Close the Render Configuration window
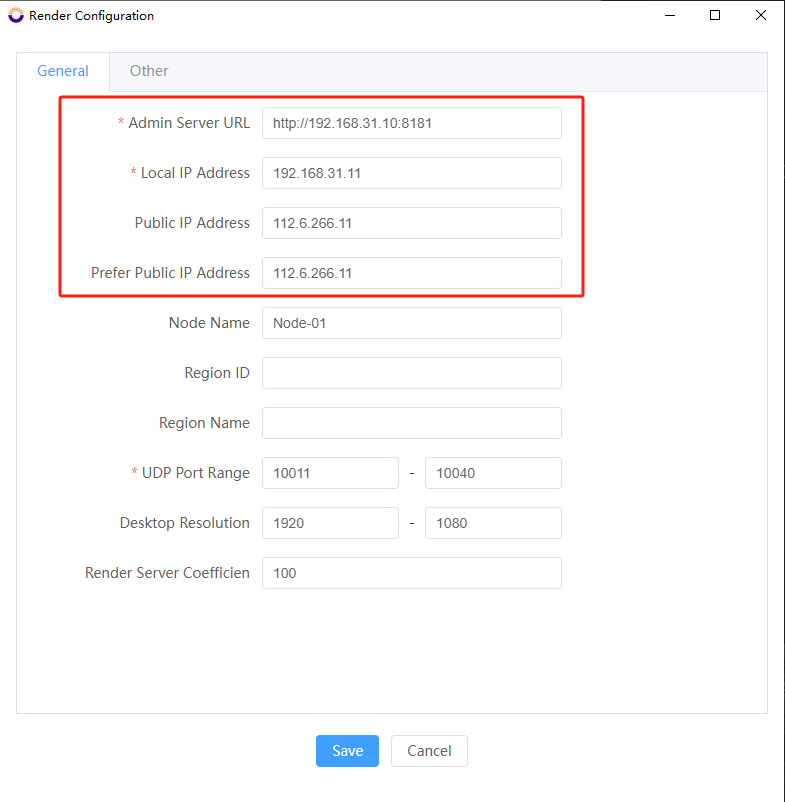Viewport: 785px width, 802px height. [761, 16]
